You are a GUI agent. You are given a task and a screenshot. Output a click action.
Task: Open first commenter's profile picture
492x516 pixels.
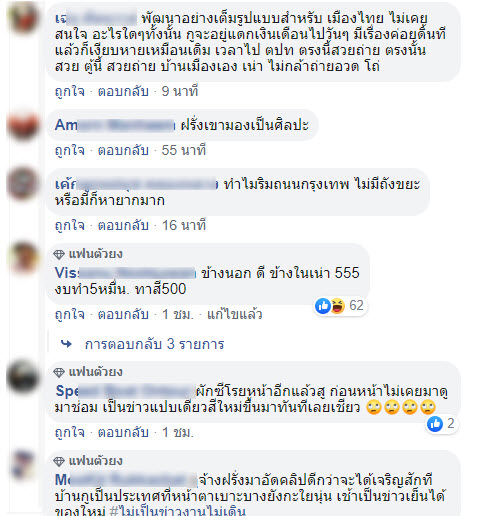point(23,17)
